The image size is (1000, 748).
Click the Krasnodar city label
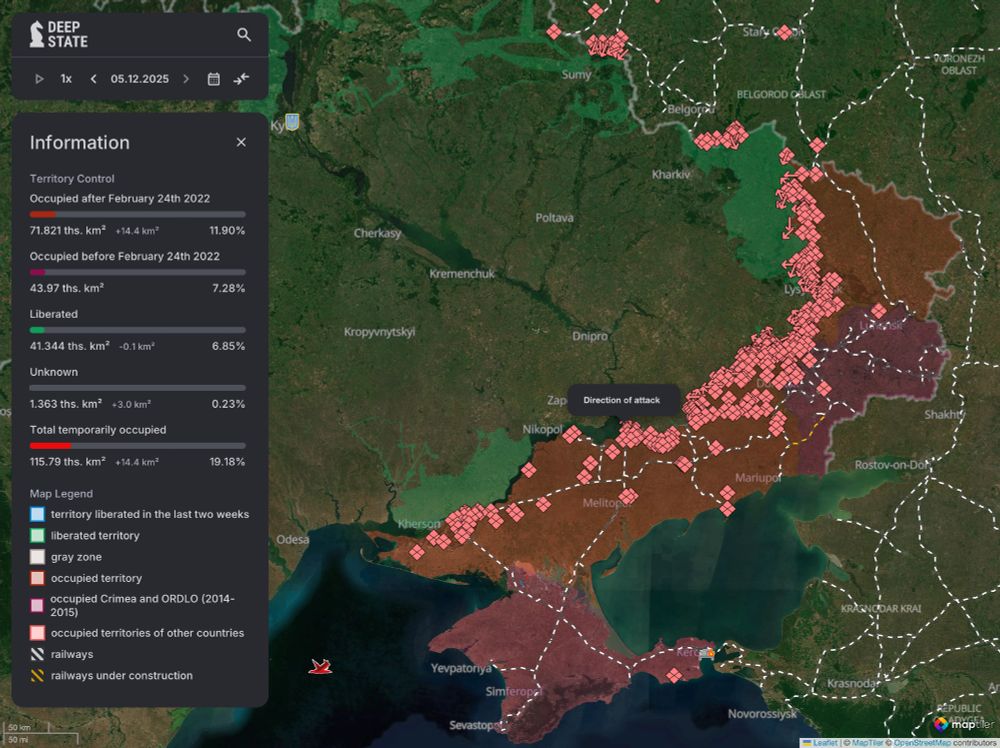[x=853, y=683]
